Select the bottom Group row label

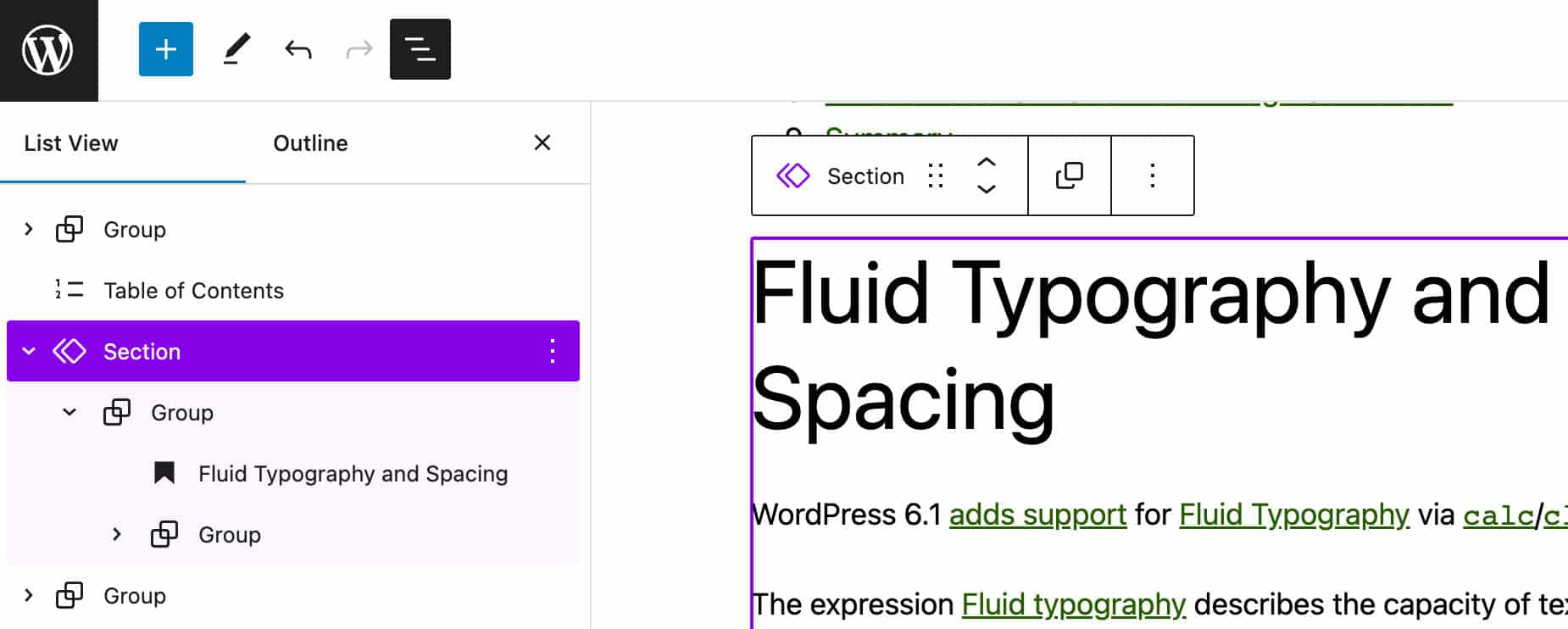click(135, 596)
